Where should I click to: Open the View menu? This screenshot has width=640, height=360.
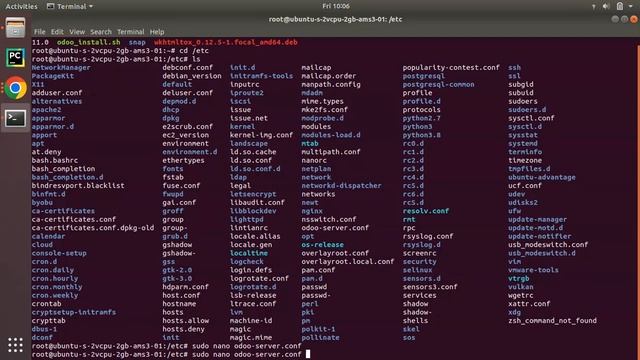pyautogui.click(x=77, y=32)
